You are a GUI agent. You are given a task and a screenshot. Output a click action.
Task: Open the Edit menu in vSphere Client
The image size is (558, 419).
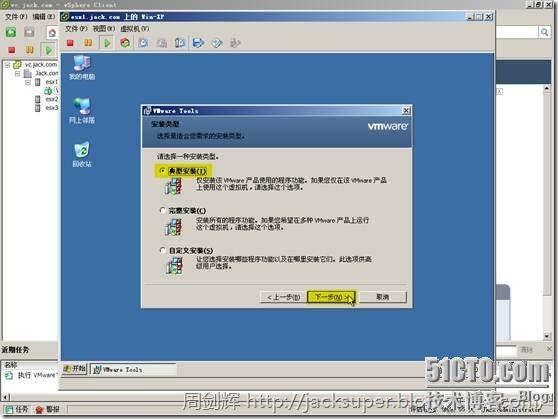(x=43, y=16)
